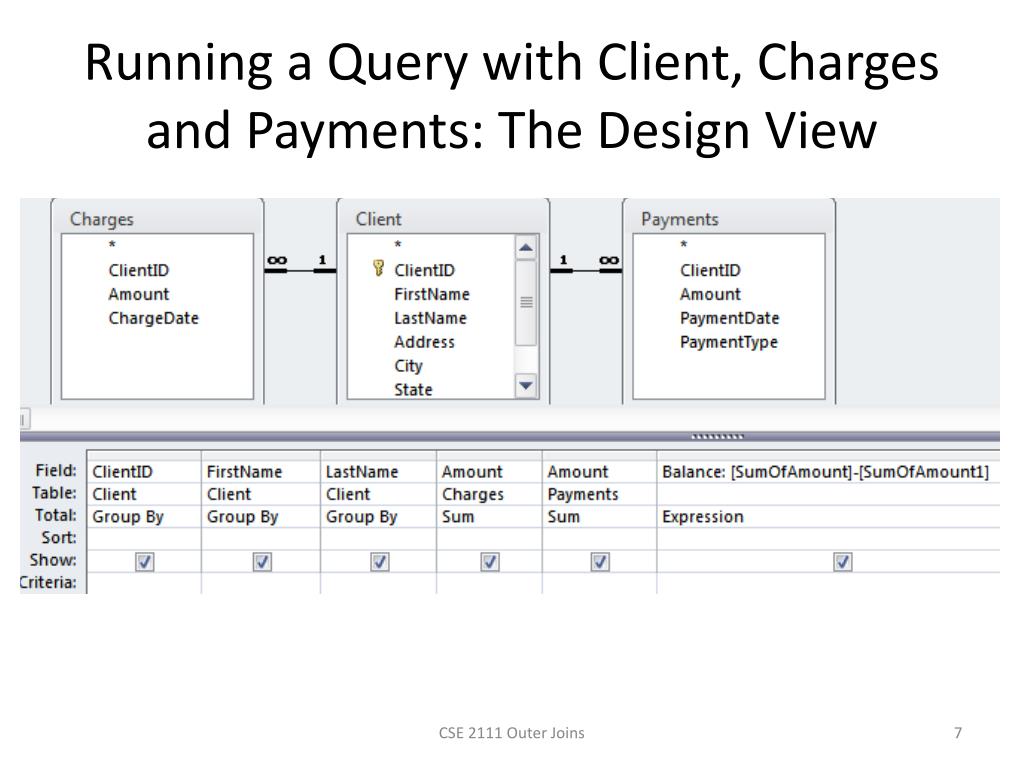Click the Payments table title bar
This screenshot has width=1024, height=768.
tap(729, 219)
